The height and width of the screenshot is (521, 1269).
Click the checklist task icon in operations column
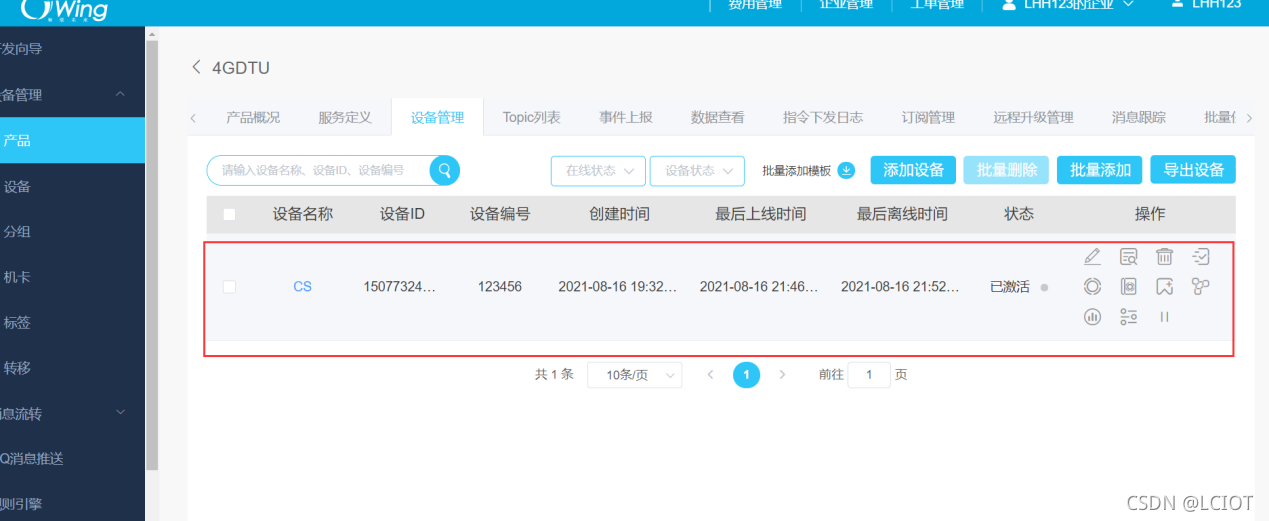pyautogui.click(x=1201, y=257)
